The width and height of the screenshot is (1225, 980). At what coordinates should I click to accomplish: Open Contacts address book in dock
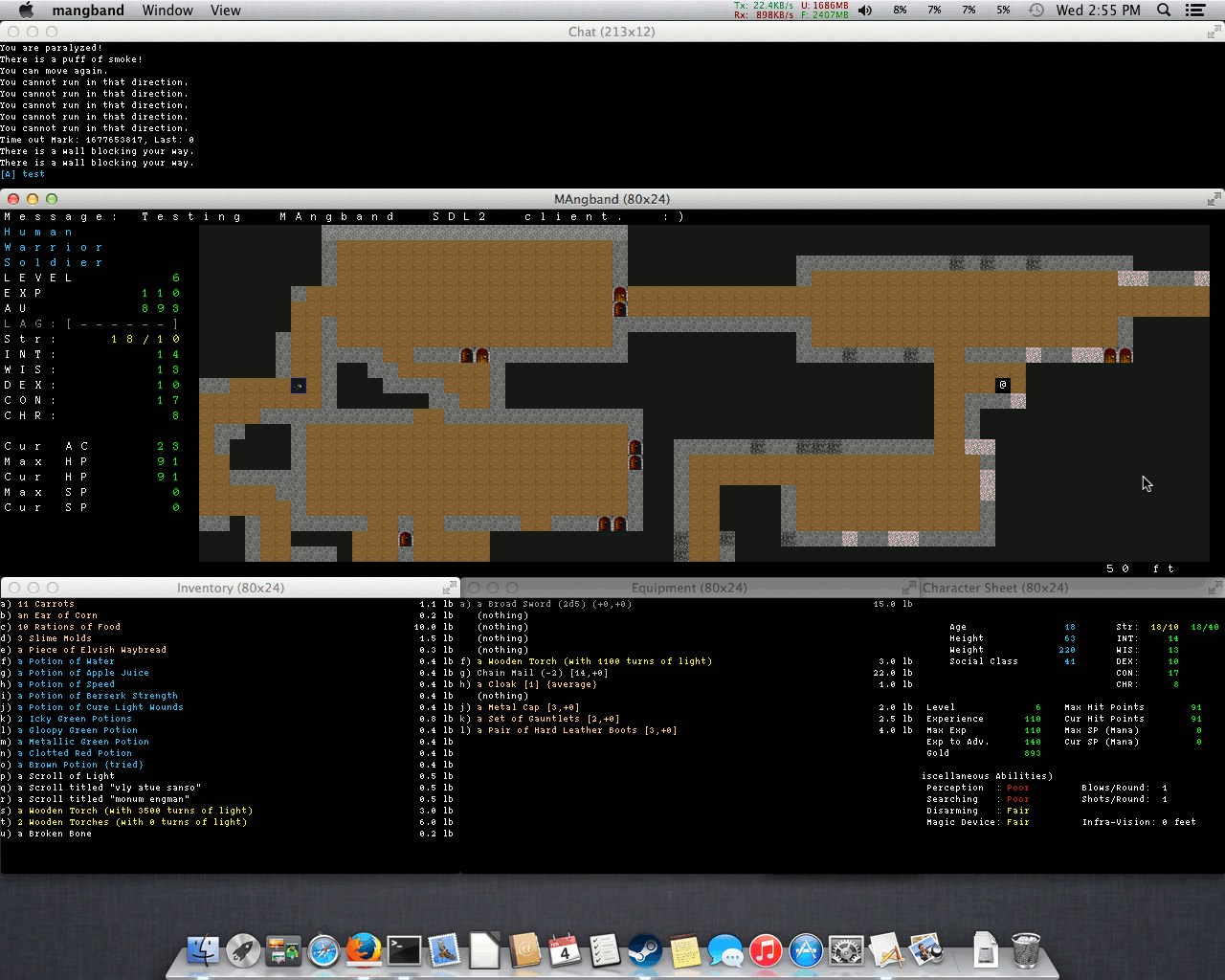pos(524,950)
